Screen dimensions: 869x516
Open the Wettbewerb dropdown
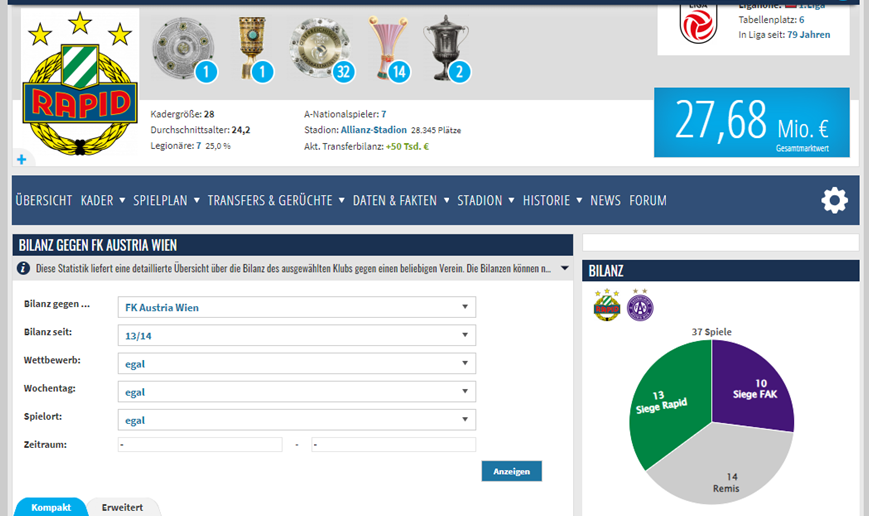point(297,364)
